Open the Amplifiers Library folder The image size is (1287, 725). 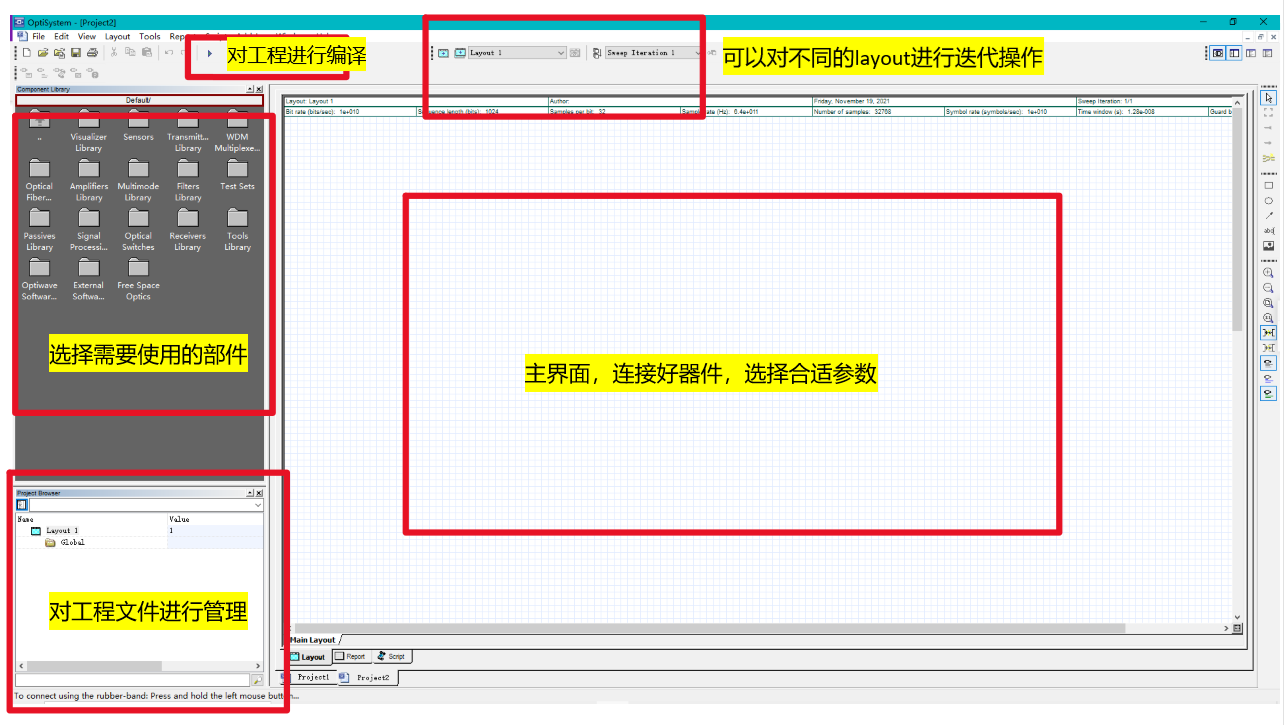[x=89, y=180]
